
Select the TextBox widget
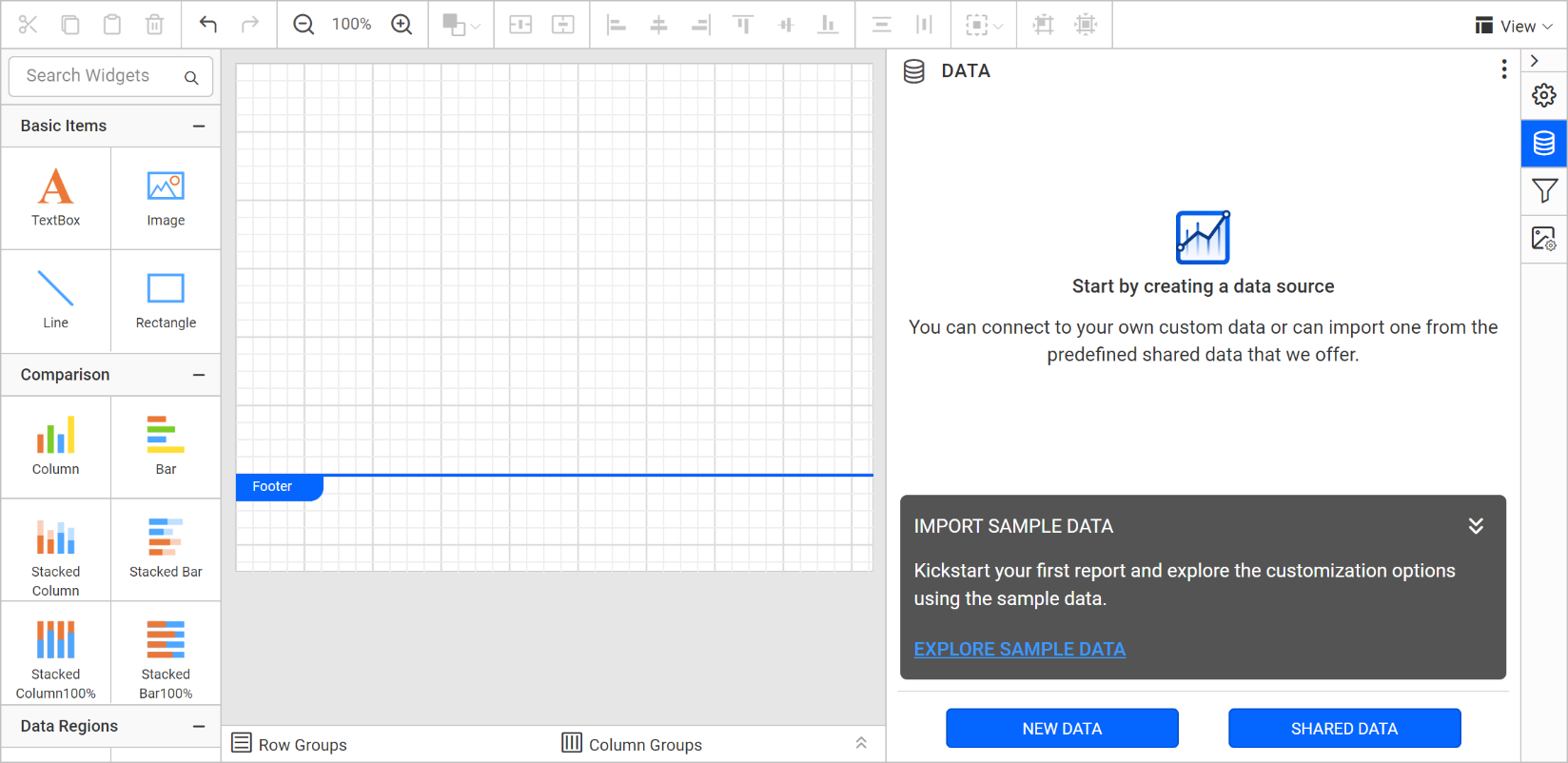(x=56, y=198)
